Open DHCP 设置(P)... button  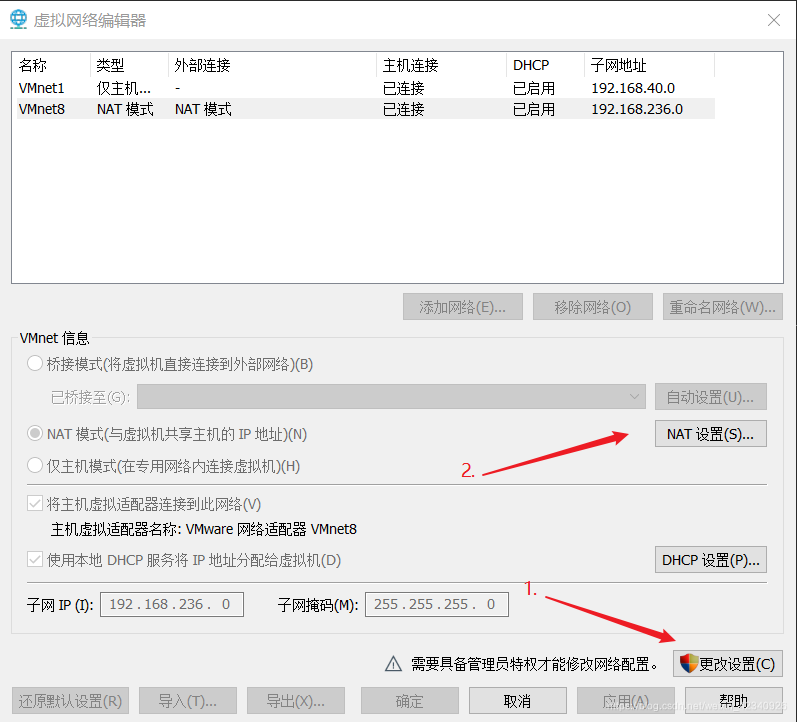pyautogui.click(x=711, y=560)
